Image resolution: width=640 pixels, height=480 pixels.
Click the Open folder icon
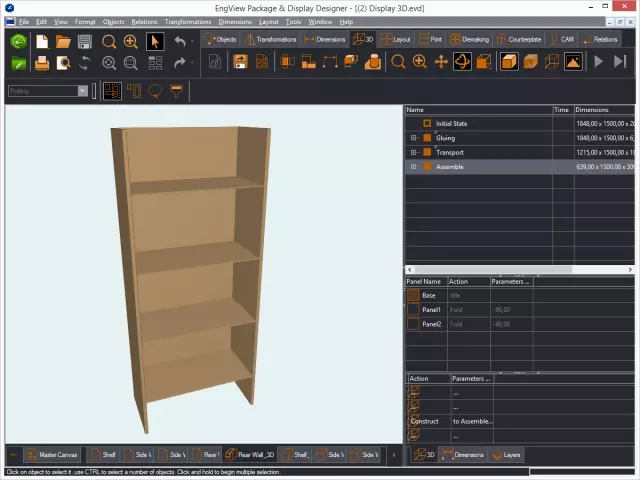click(63, 41)
